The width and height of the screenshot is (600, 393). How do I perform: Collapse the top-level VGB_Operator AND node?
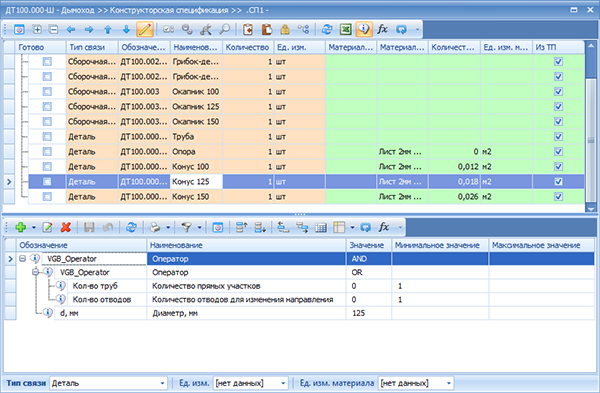pyautogui.click(x=23, y=259)
